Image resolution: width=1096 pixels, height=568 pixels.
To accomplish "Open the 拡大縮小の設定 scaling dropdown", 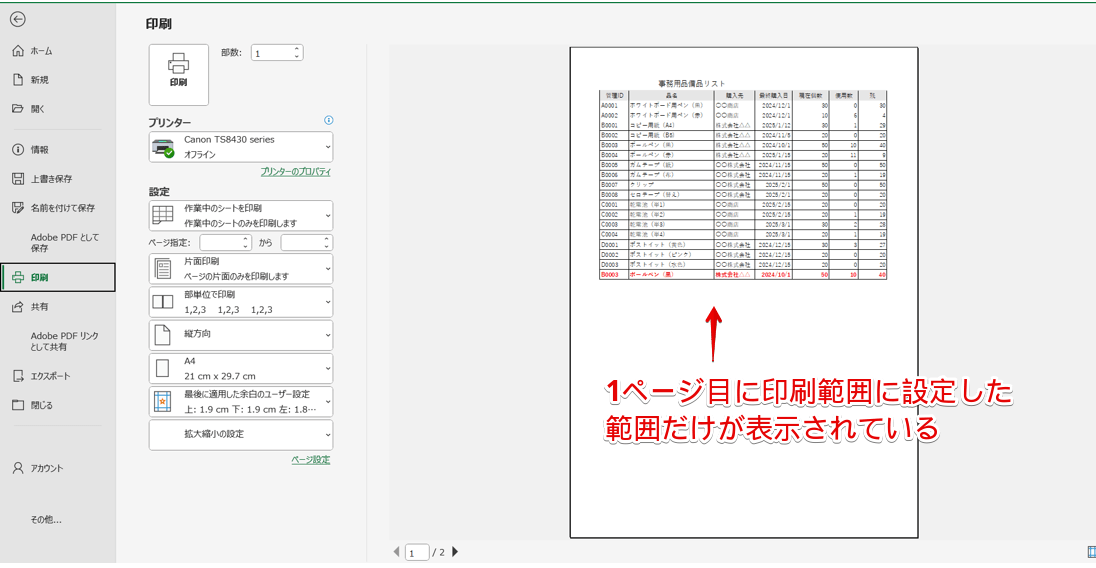I will [x=240, y=435].
